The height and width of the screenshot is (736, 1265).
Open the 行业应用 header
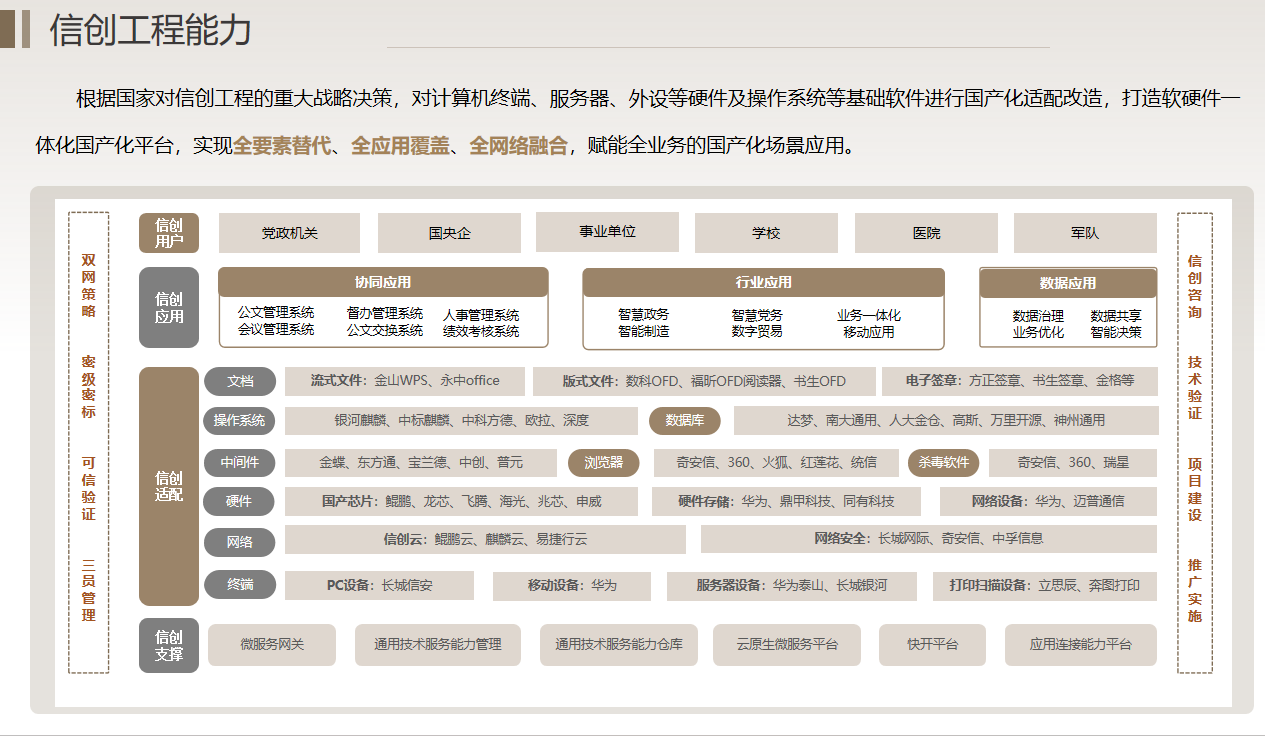click(x=763, y=283)
